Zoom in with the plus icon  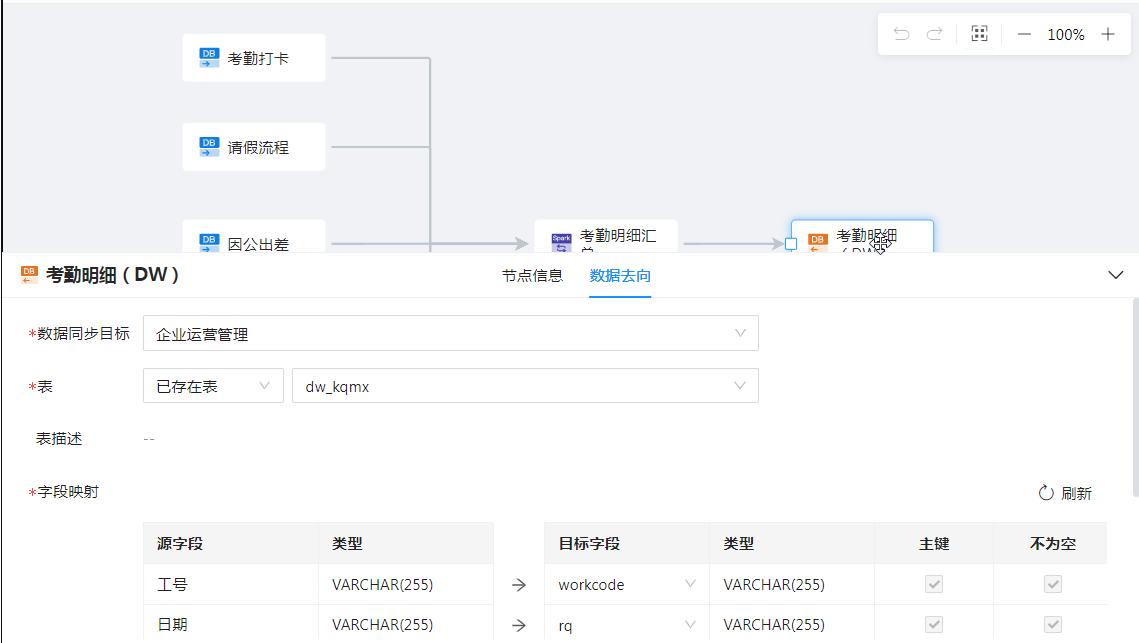[1108, 34]
